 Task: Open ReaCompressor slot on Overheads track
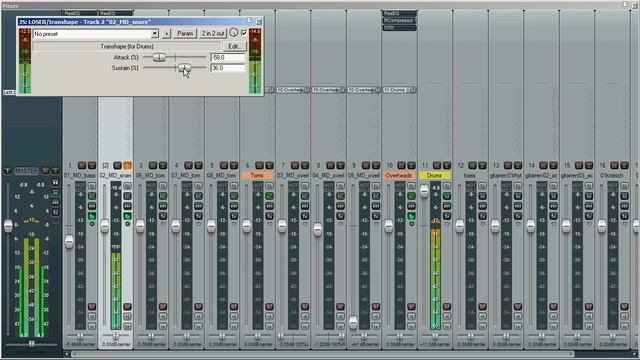pos(400,20)
